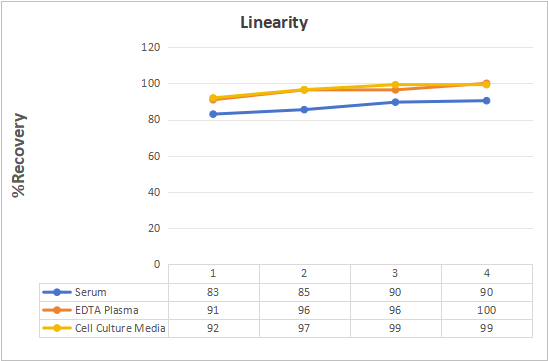Click the %Recovery vertical axis title

tap(19, 156)
